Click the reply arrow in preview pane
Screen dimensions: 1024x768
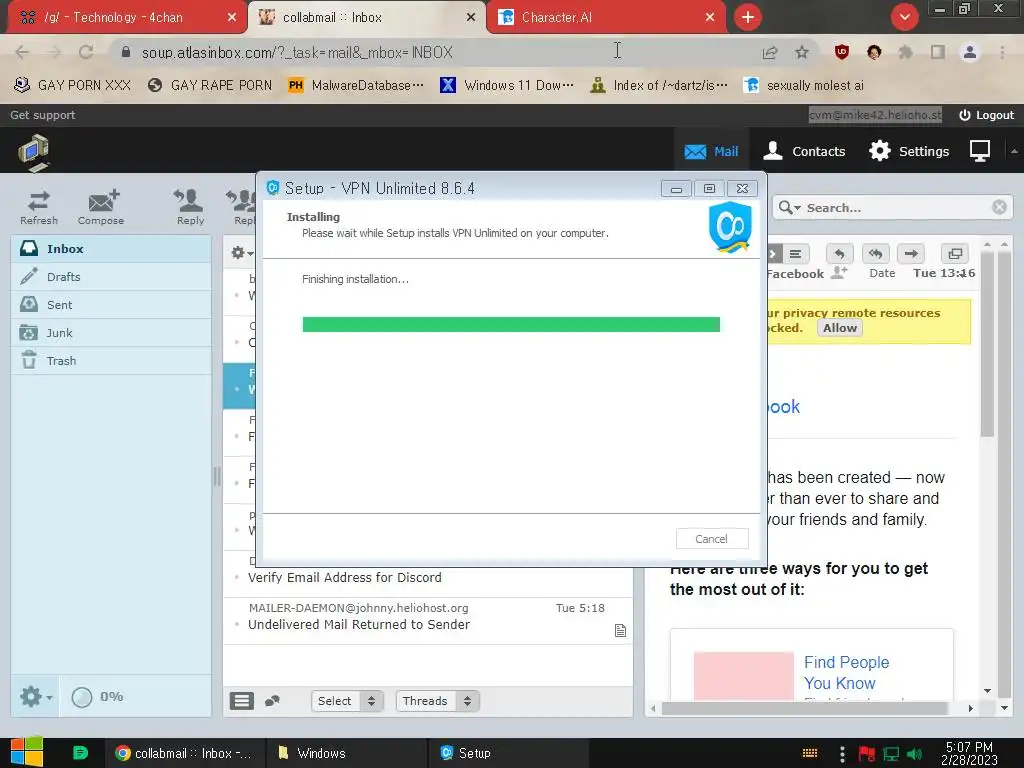coord(839,253)
